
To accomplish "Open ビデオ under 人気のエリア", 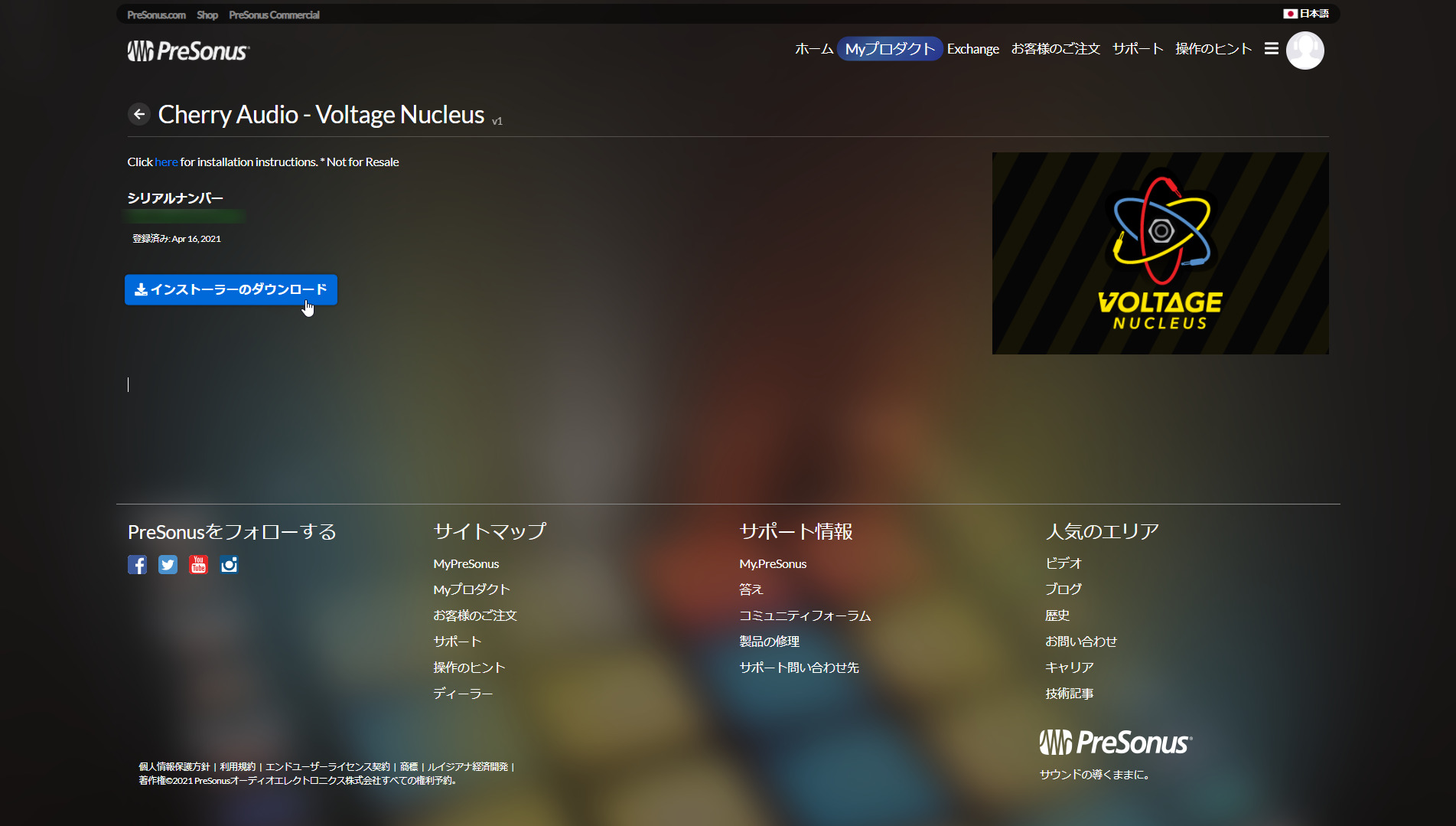I will click(1063, 563).
